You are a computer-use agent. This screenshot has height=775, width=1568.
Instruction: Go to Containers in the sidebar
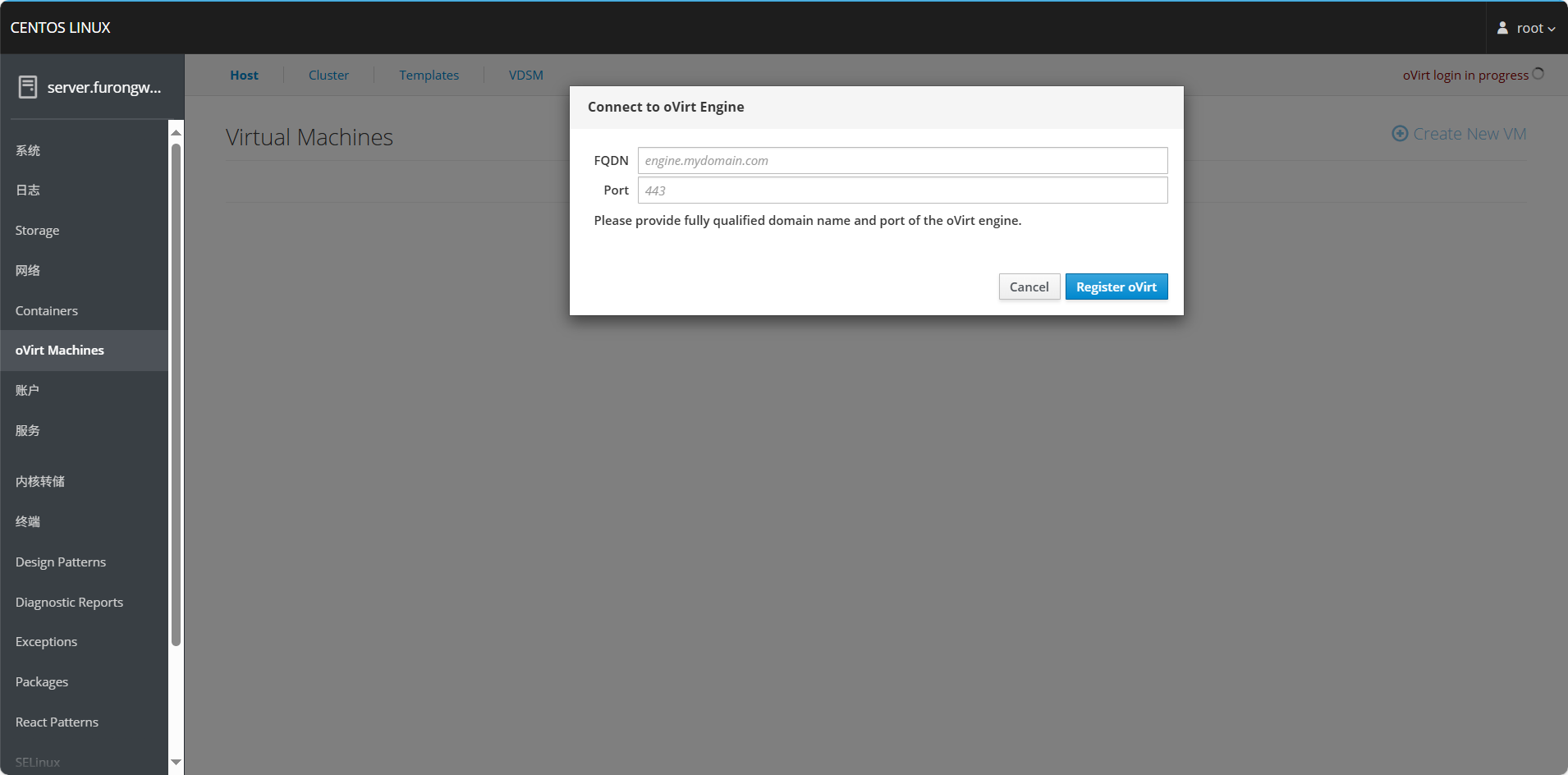(x=84, y=310)
